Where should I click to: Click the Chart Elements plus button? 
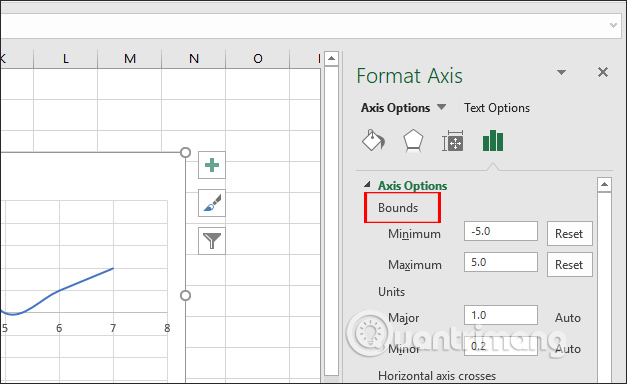coord(212,165)
